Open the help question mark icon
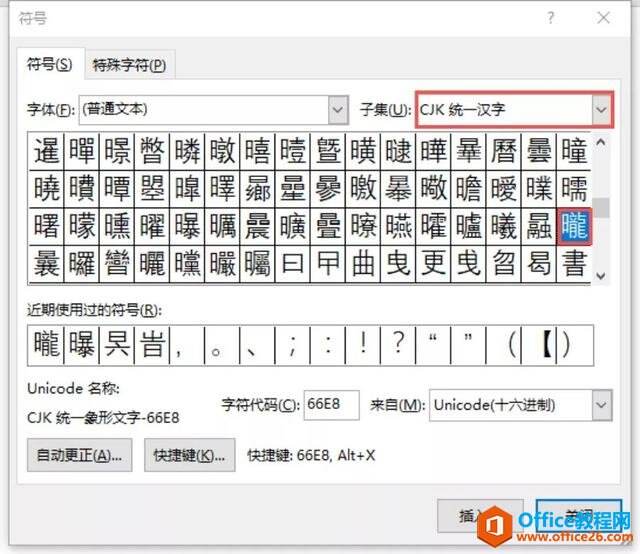640x554 pixels. point(551,18)
